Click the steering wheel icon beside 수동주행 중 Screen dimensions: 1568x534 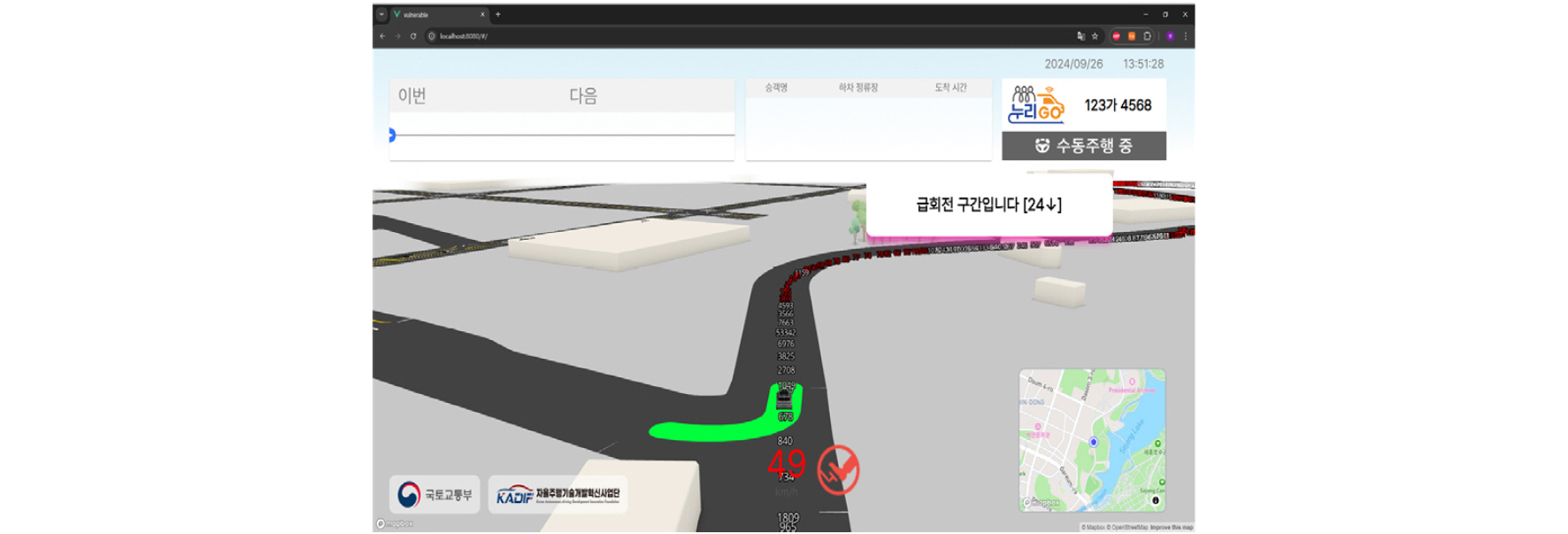[1042, 146]
